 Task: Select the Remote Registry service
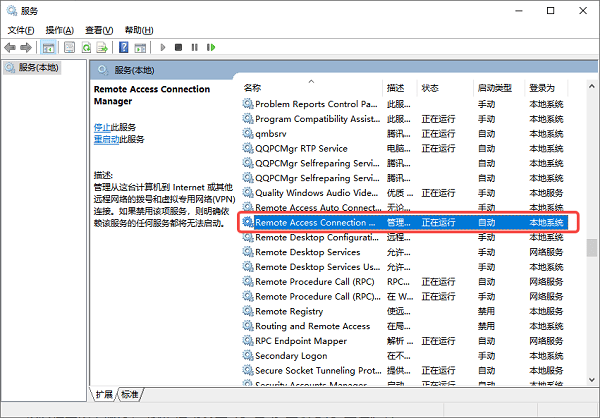(405, 311)
